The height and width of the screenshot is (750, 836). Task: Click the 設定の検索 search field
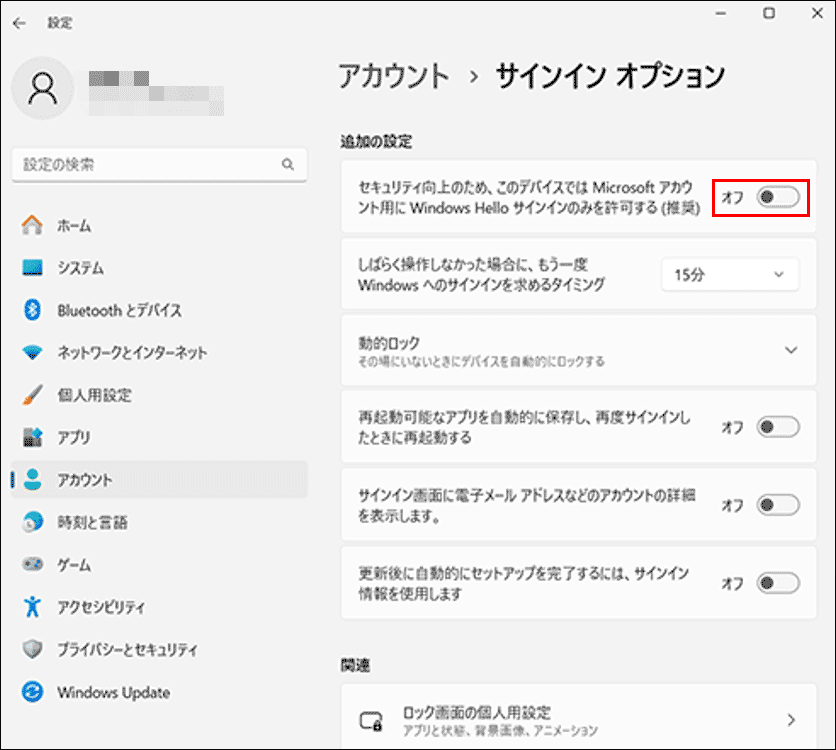[x=159, y=164]
